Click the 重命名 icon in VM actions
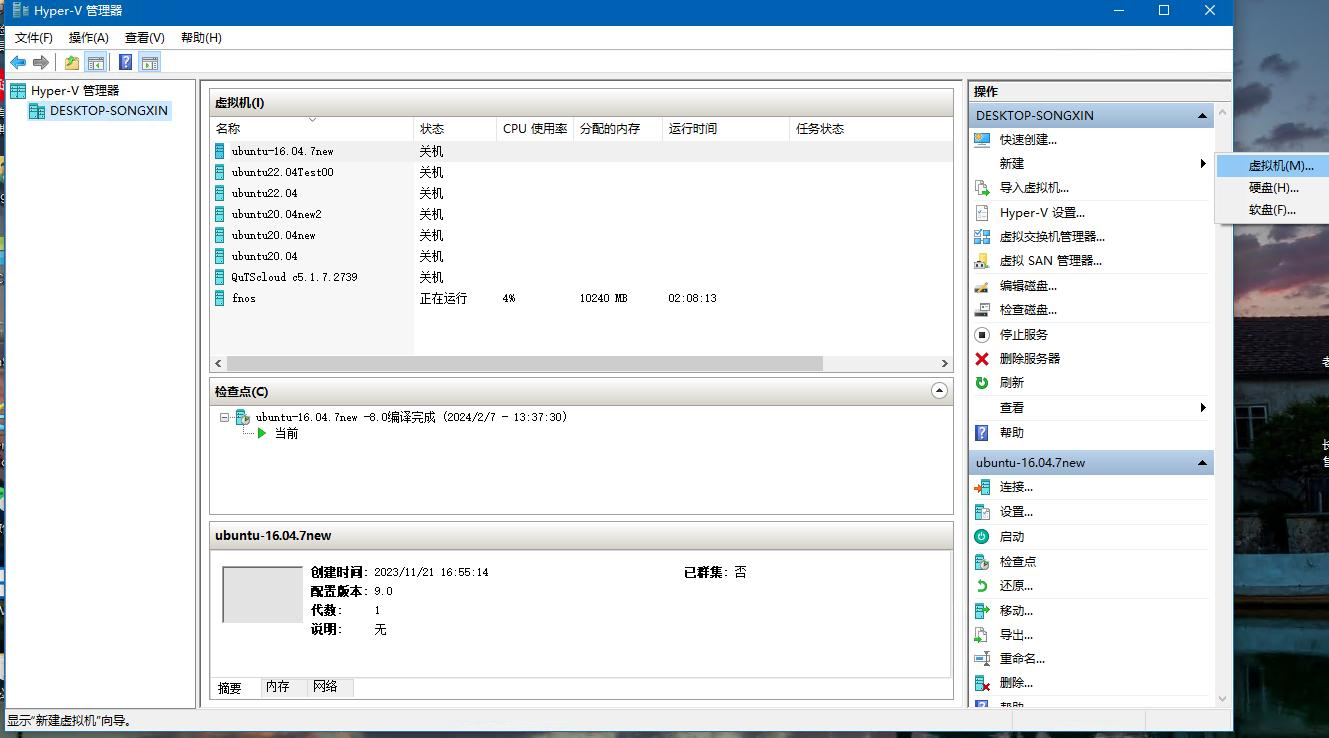 coord(982,658)
